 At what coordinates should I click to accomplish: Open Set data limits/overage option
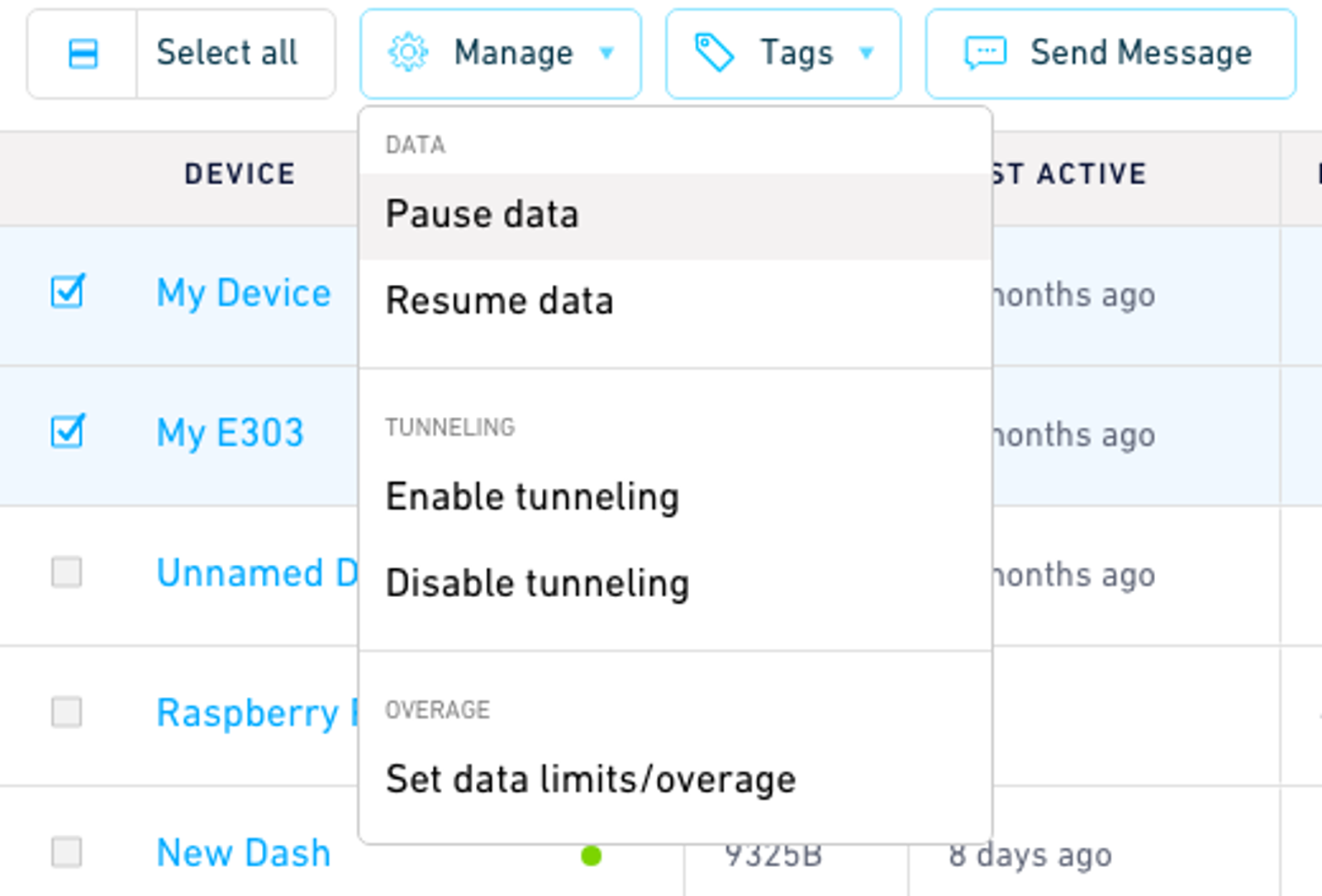[591, 780]
